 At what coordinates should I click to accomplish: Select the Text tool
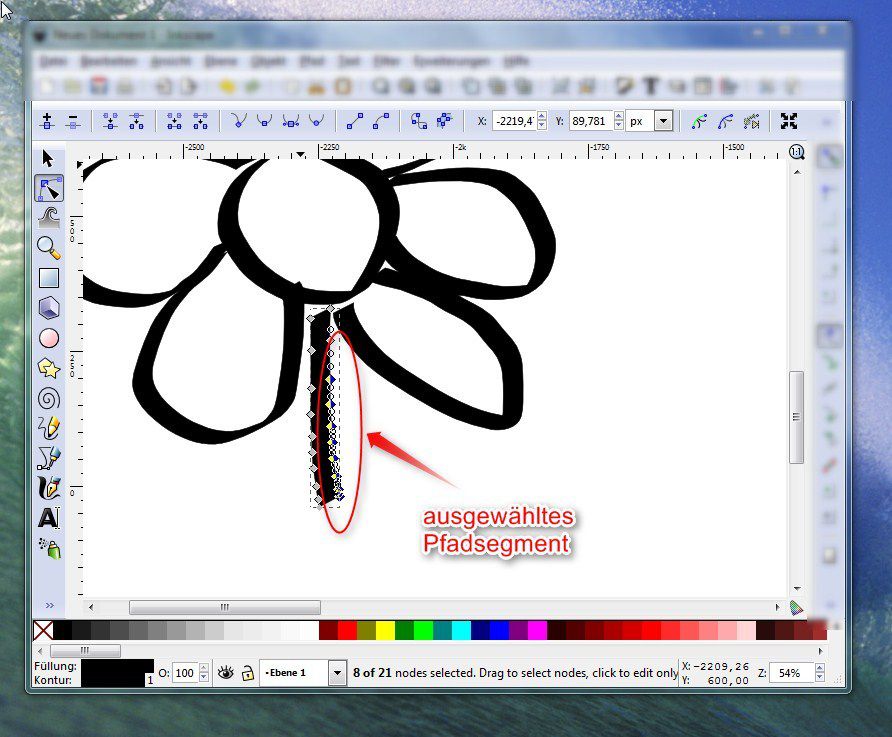click(47, 517)
